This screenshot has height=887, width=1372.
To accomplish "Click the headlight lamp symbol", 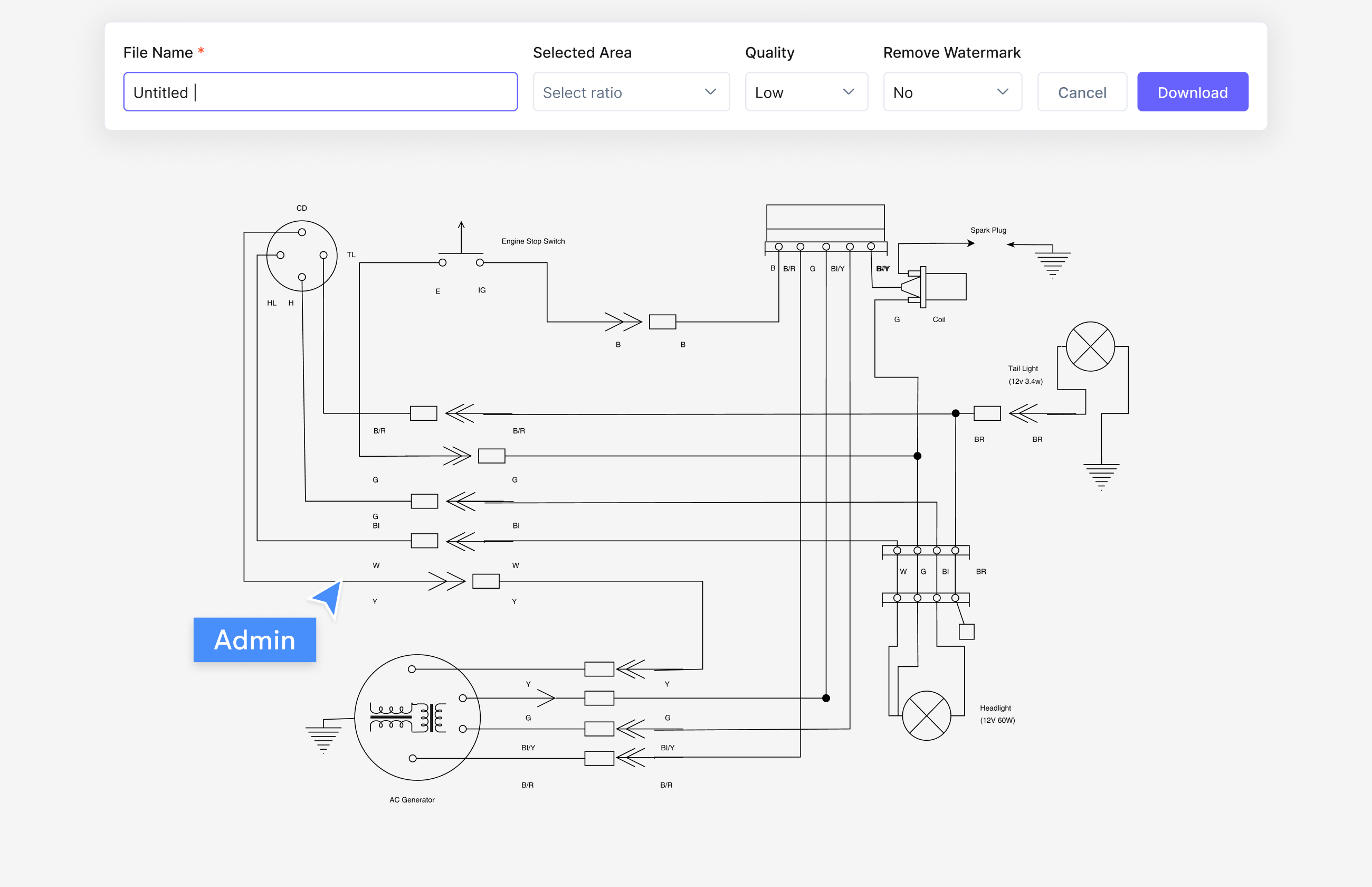I will pyautogui.click(x=926, y=715).
